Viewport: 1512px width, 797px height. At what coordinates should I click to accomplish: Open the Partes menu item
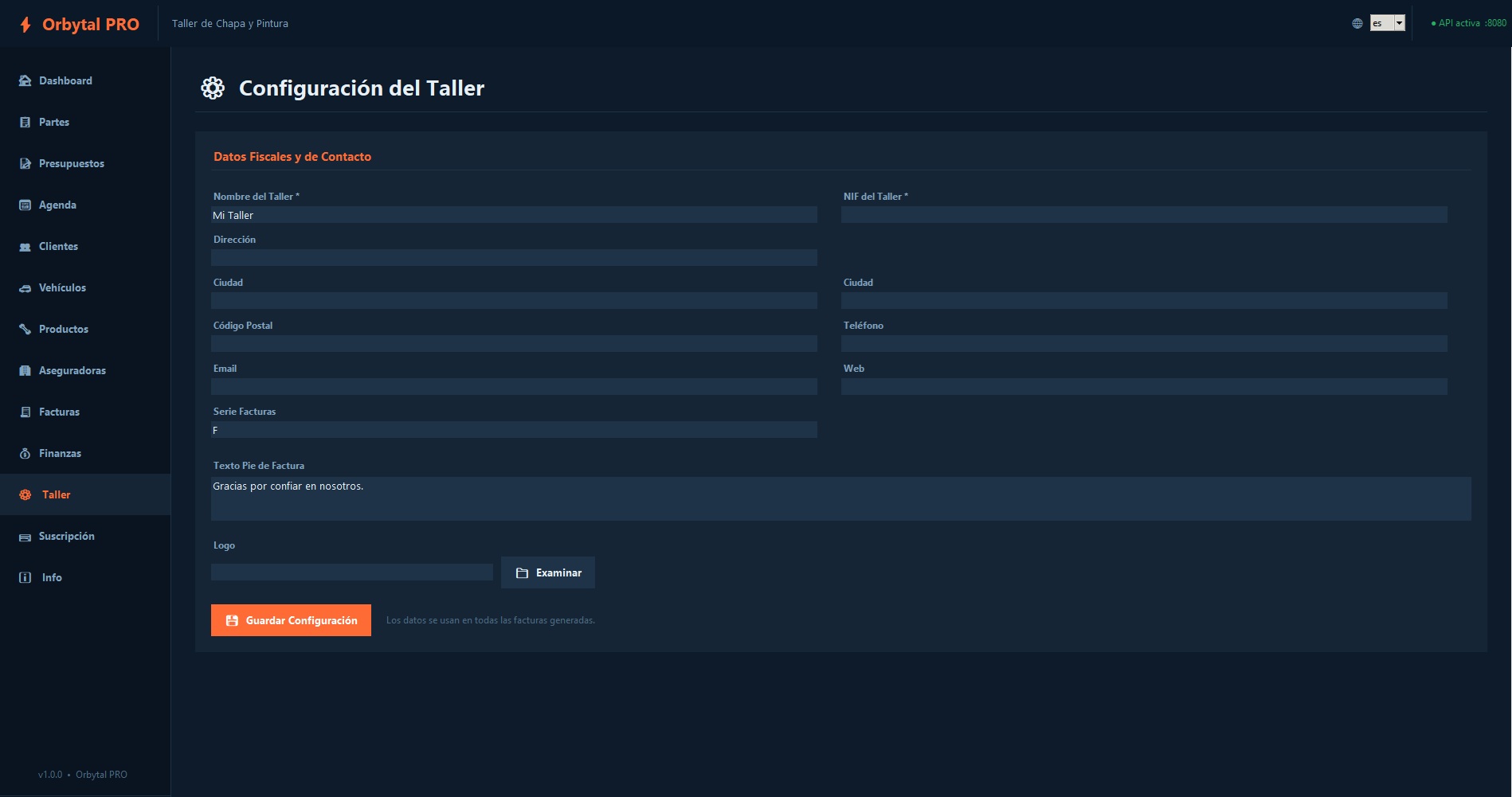53,122
